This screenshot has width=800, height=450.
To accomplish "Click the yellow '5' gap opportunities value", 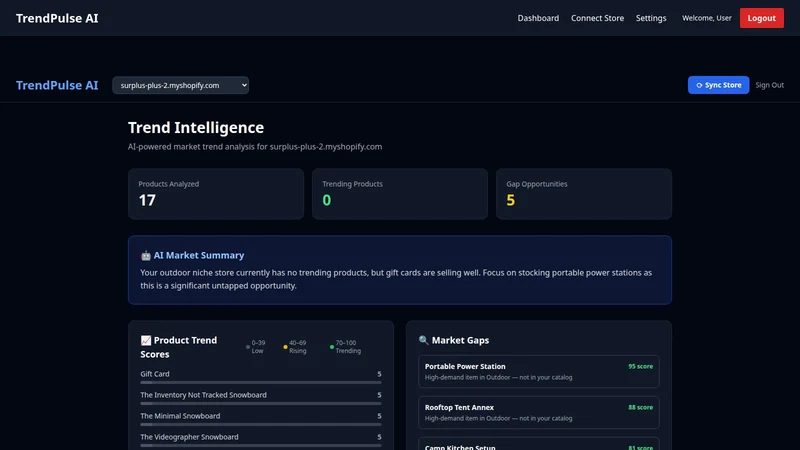I will (511, 200).
